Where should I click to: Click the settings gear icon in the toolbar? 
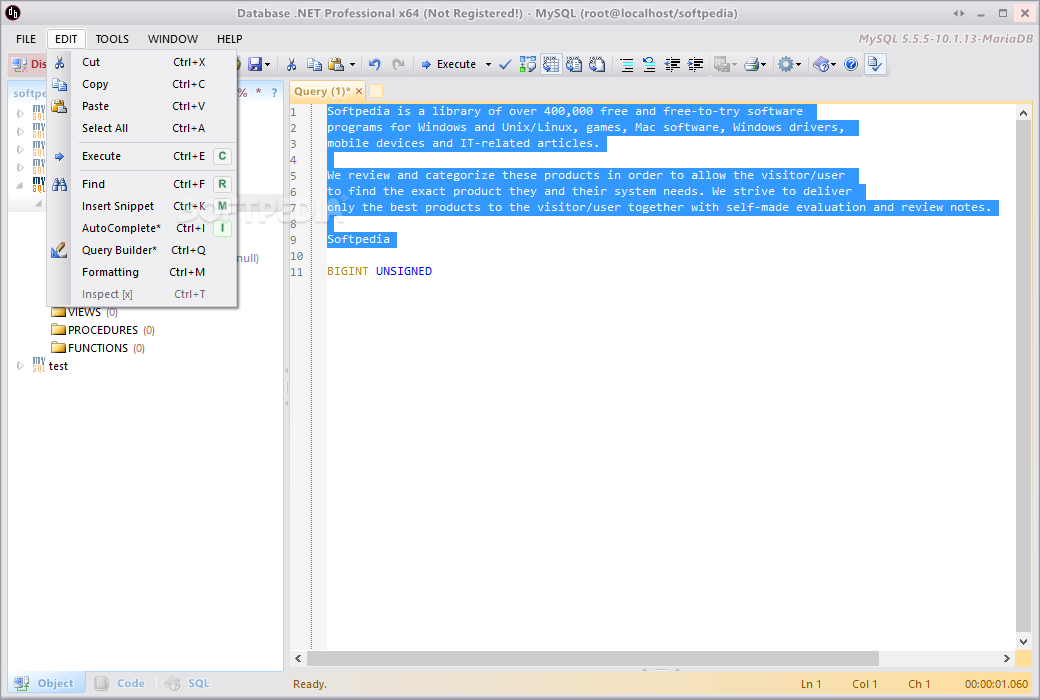(786, 64)
